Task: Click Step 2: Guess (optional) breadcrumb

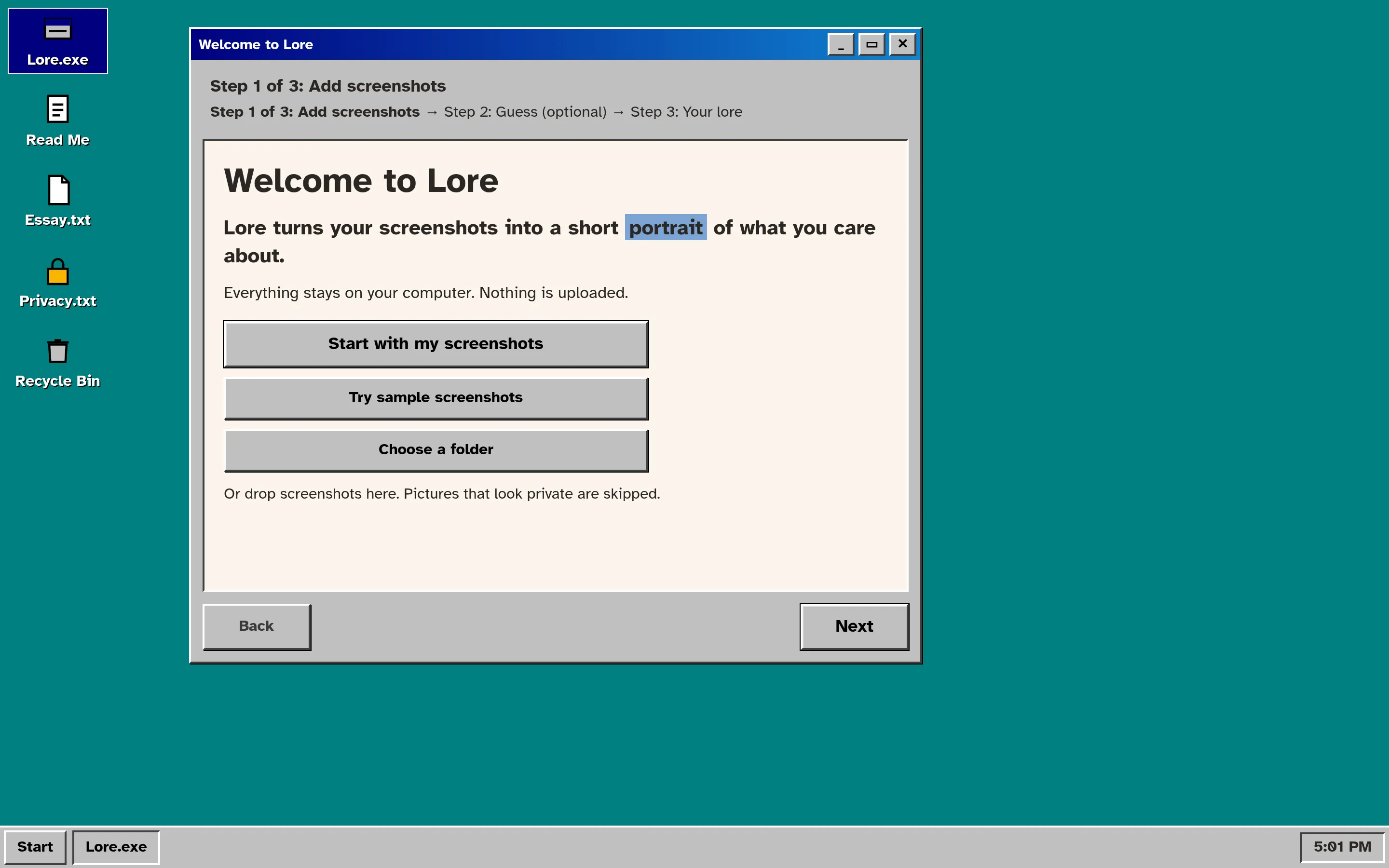Action: (x=525, y=112)
